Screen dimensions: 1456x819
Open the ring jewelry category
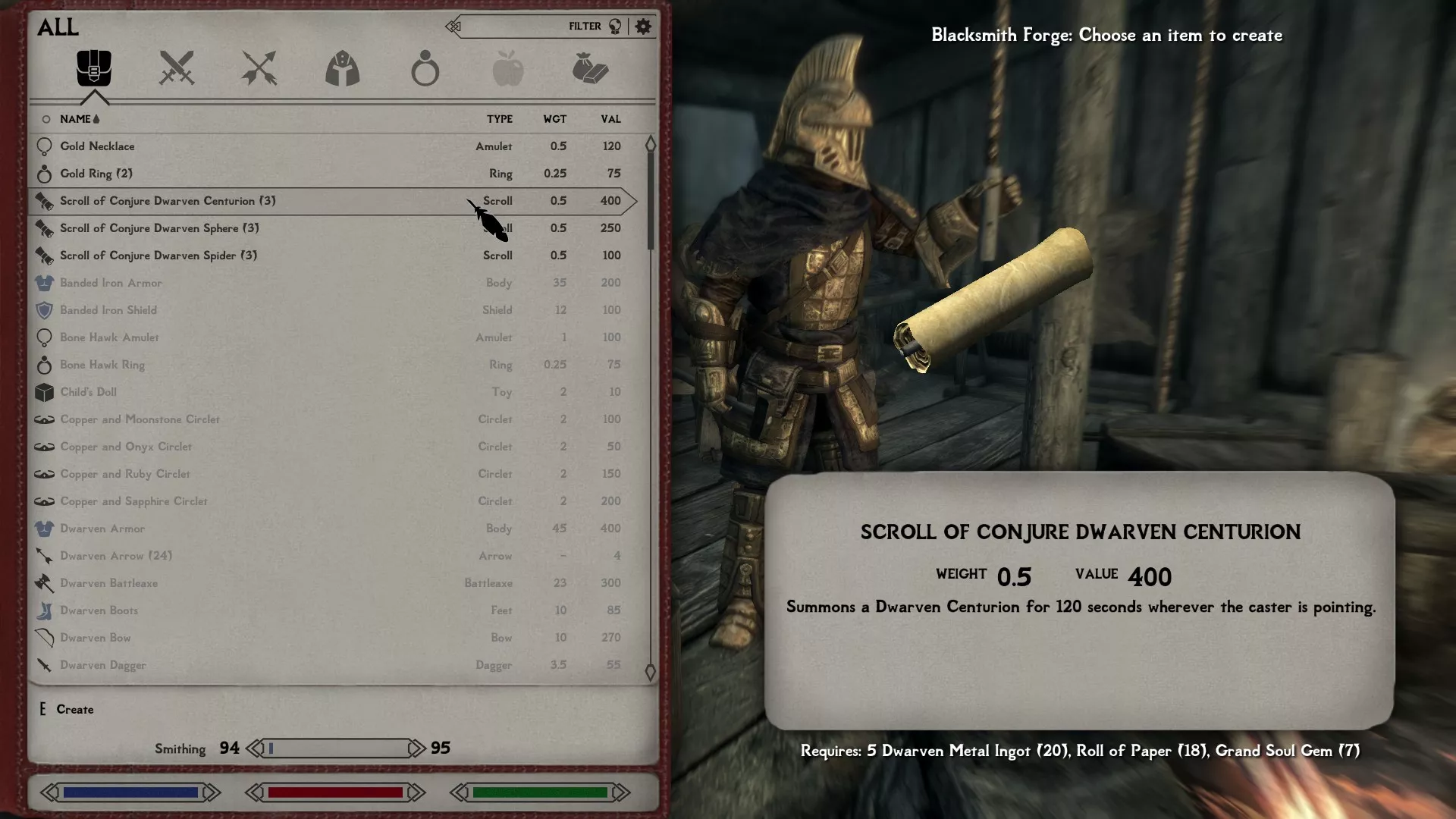[425, 68]
